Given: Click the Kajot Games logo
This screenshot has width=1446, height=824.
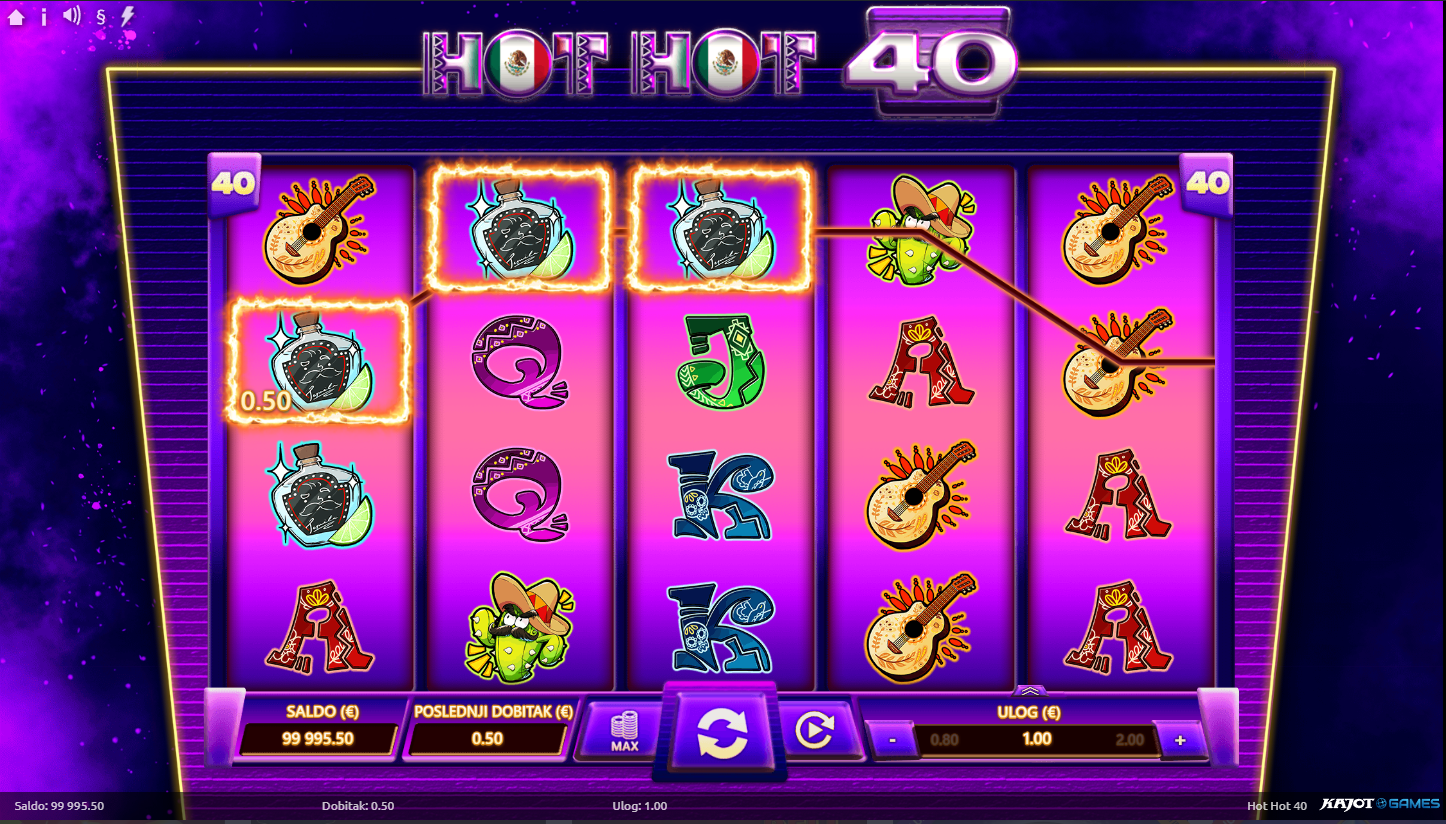Looking at the screenshot, I should 1381,805.
